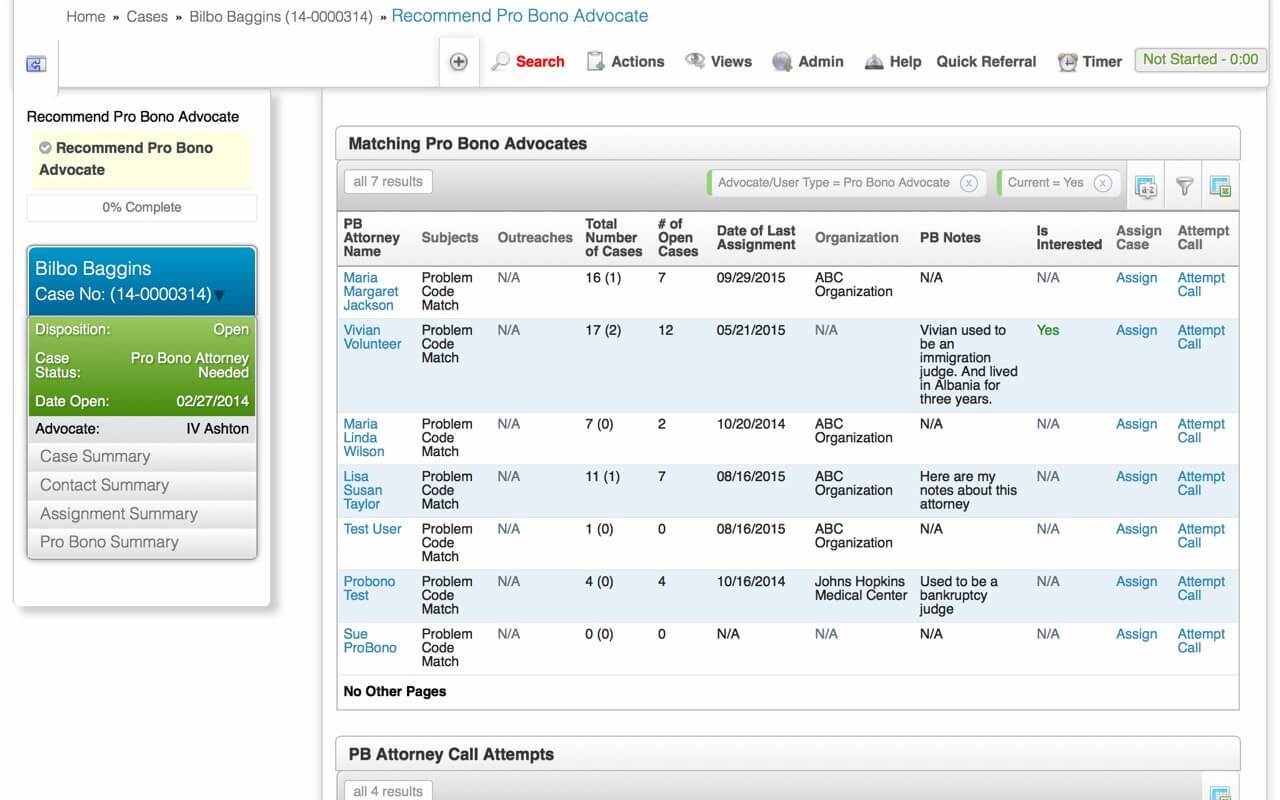Attempt Call for Sue ProBono

(x=1201, y=640)
